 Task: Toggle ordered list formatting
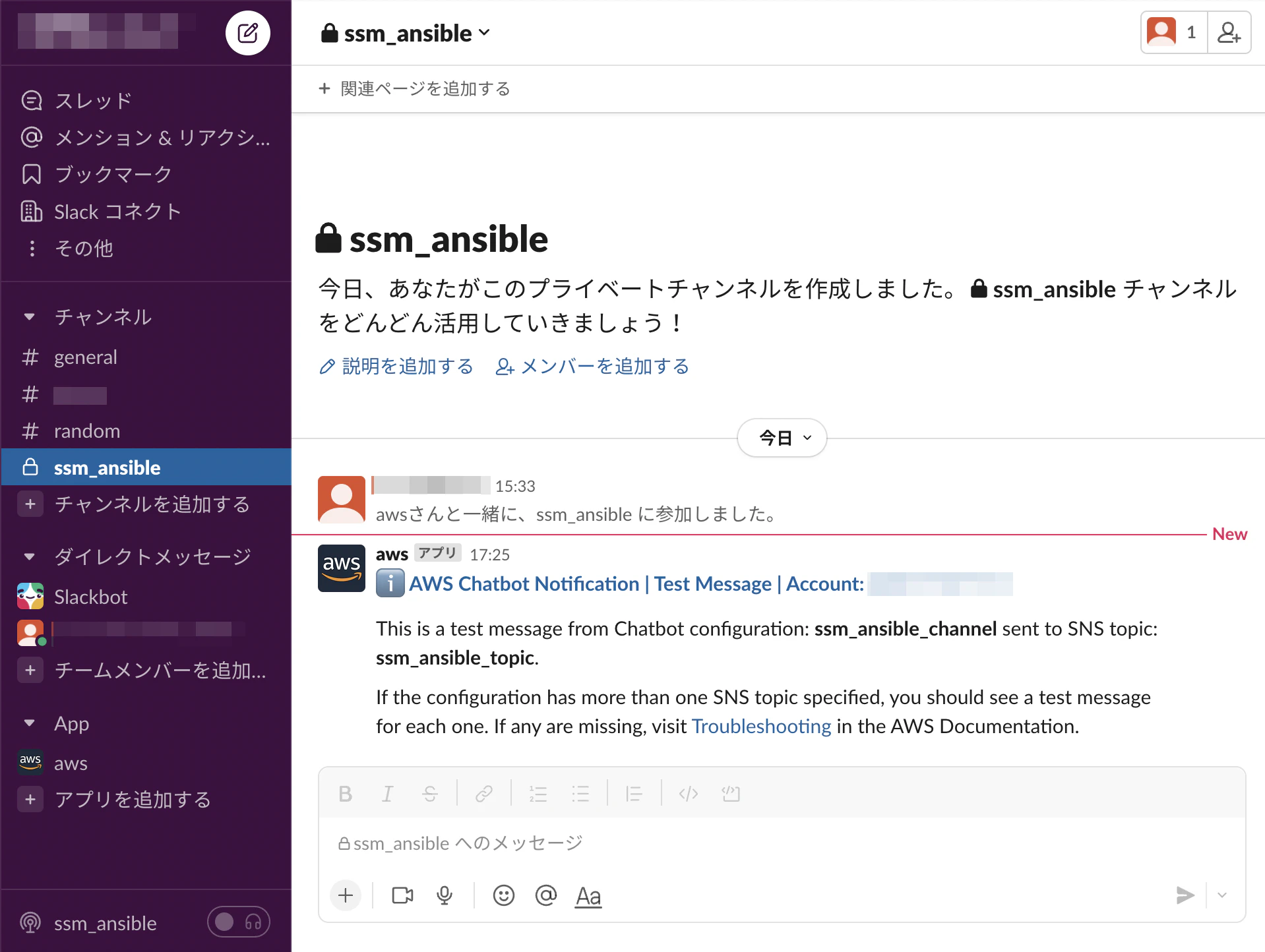538,794
